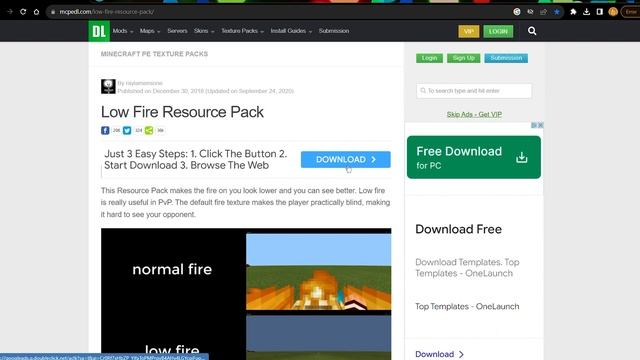Open the browser extensions puzzle icon
Image resolution: width=640 pixels, height=360 pixels.
tap(573, 12)
